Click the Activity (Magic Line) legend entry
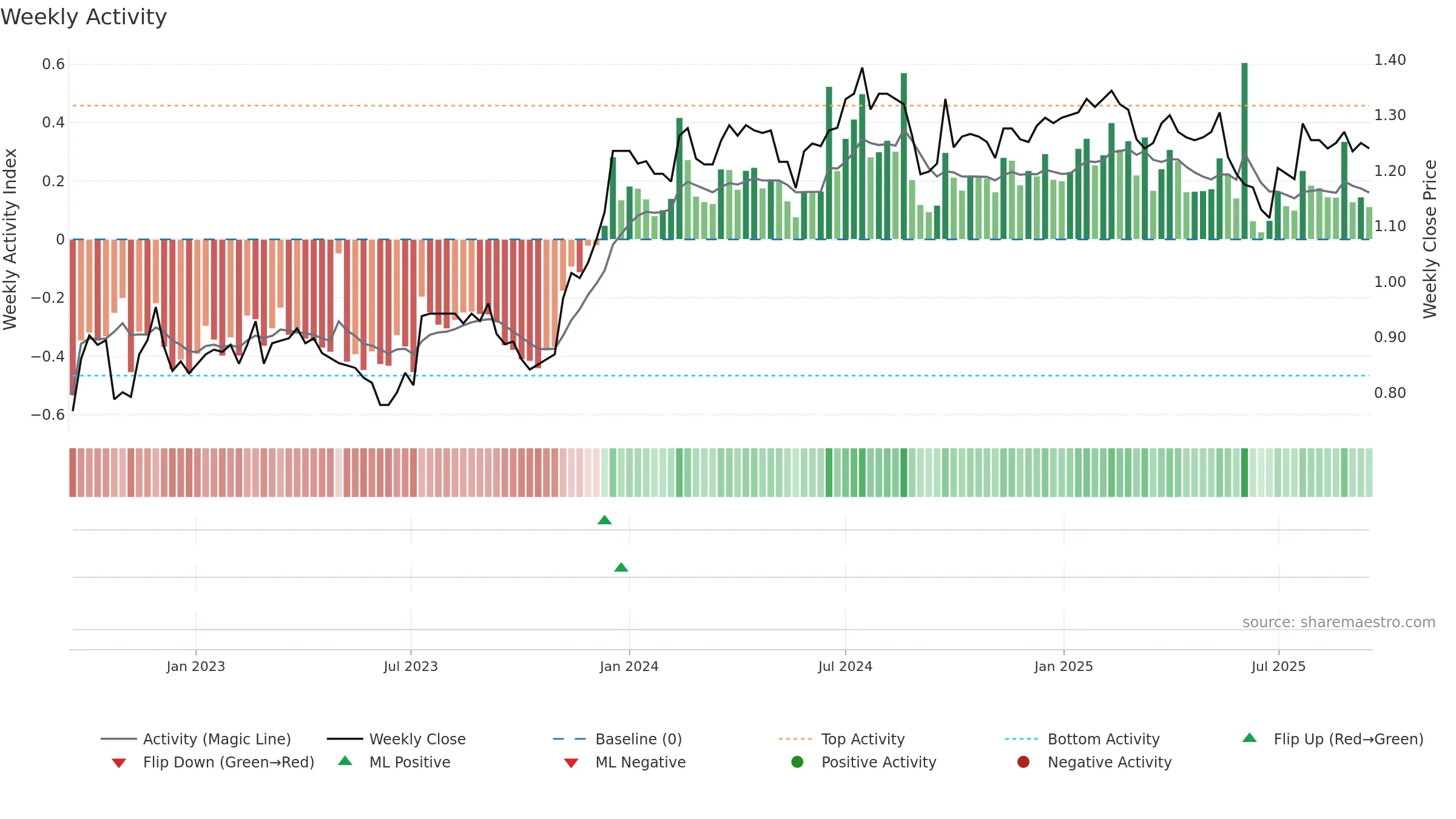This screenshot has width=1456, height=819. 196,739
